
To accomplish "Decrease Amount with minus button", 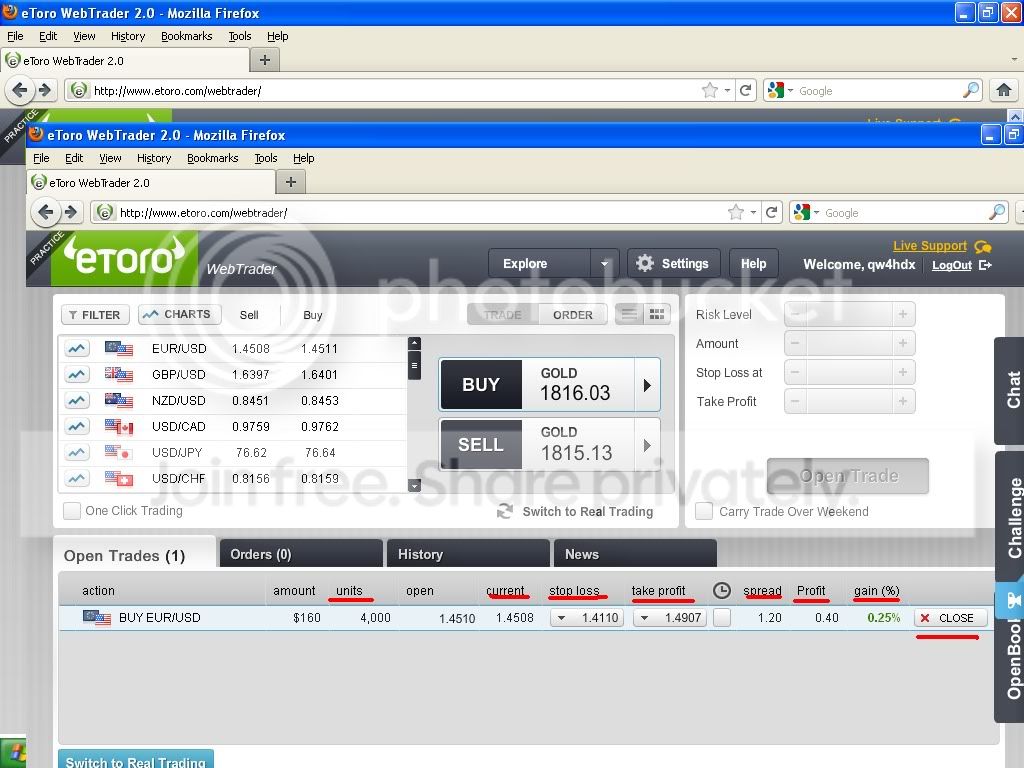I will coord(795,344).
